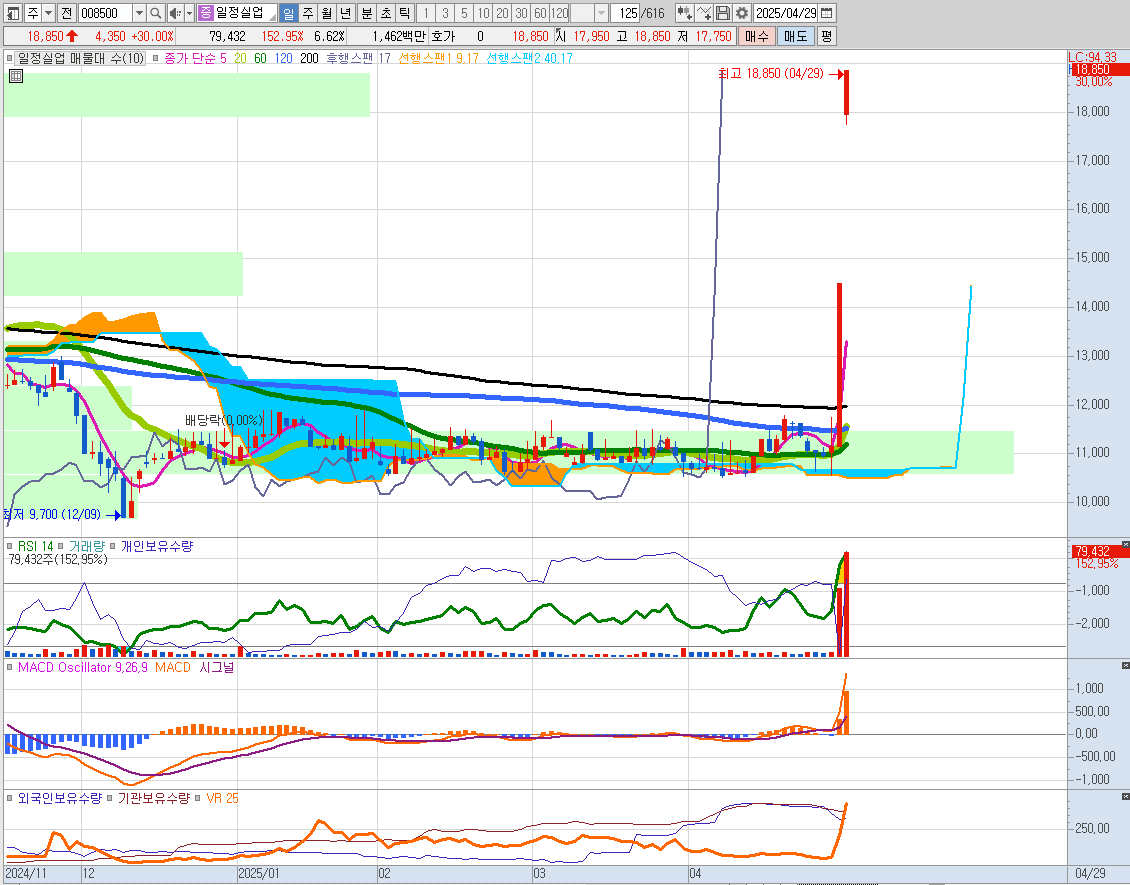Click the 선행스팬1 9,17 legend label
1130x885 pixels.
pyautogui.click(x=438, y=58)
